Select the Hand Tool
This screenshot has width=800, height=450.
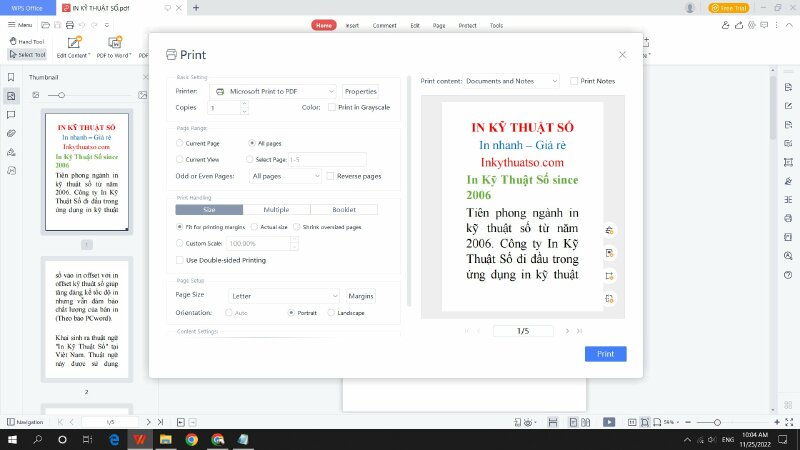click(27, 41)
